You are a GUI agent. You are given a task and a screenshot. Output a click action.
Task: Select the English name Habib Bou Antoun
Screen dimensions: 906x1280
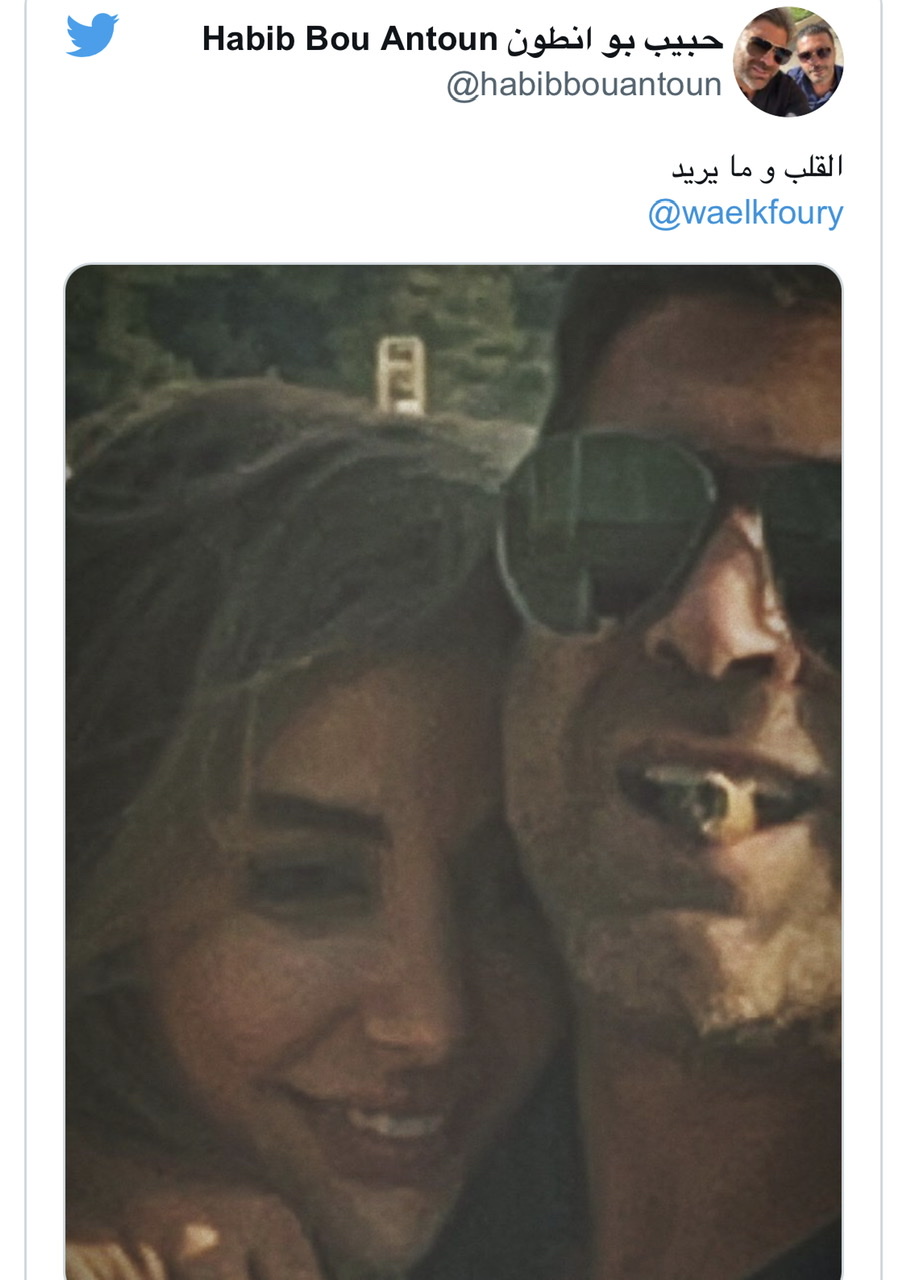pos(350,39)
